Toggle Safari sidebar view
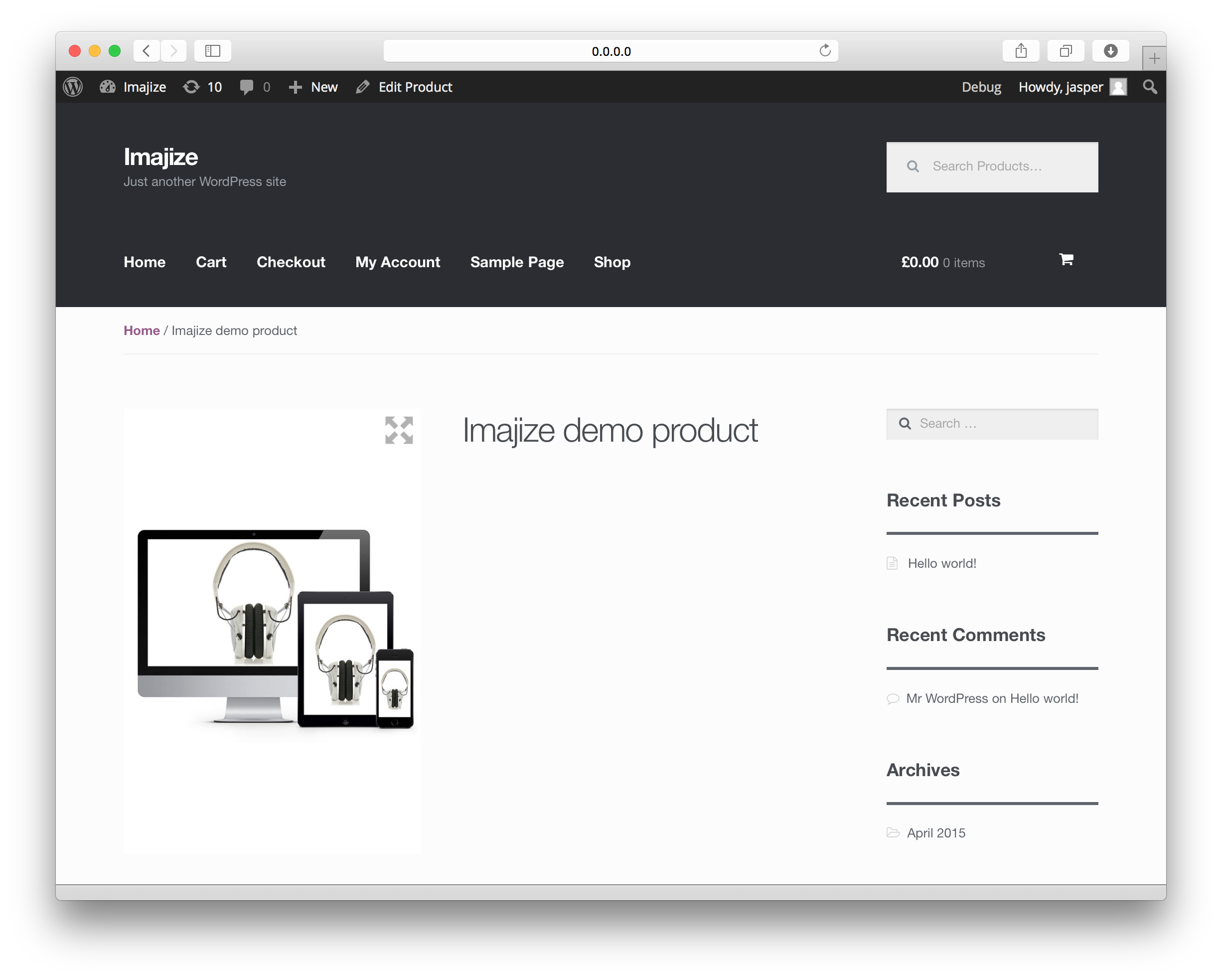The image size is (1222, 980). point(212,50)
